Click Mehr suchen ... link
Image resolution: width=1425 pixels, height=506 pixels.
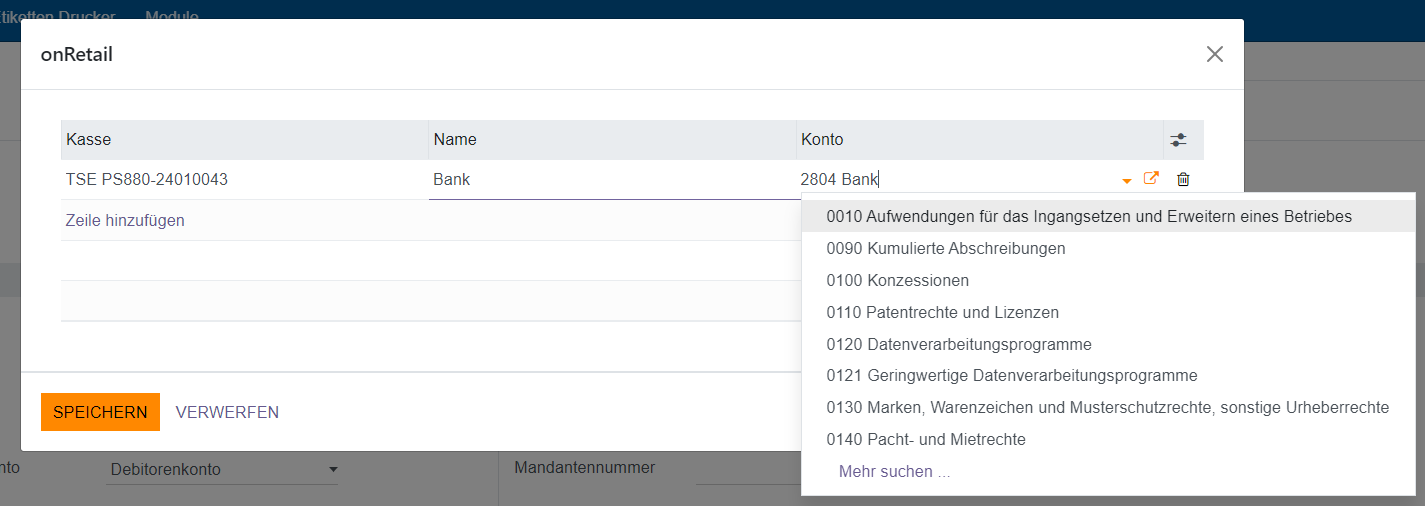coord(894,472)
